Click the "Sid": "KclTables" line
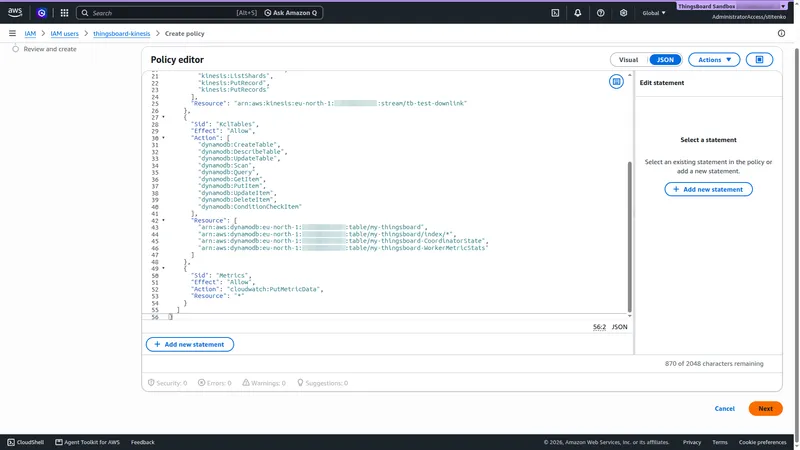800x450 pixels. [224, 124]
